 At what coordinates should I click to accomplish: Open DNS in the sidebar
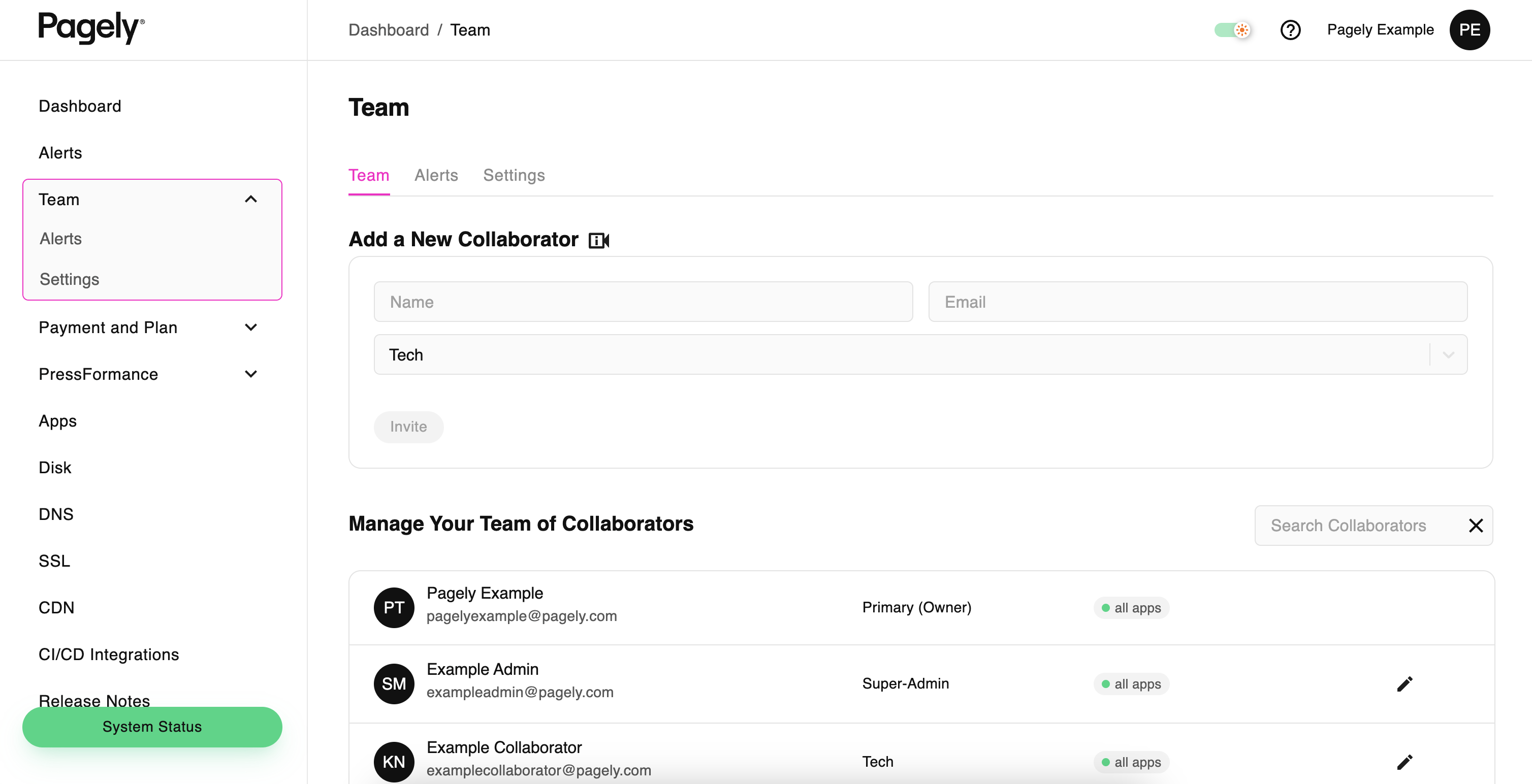[x=56, y=514]
